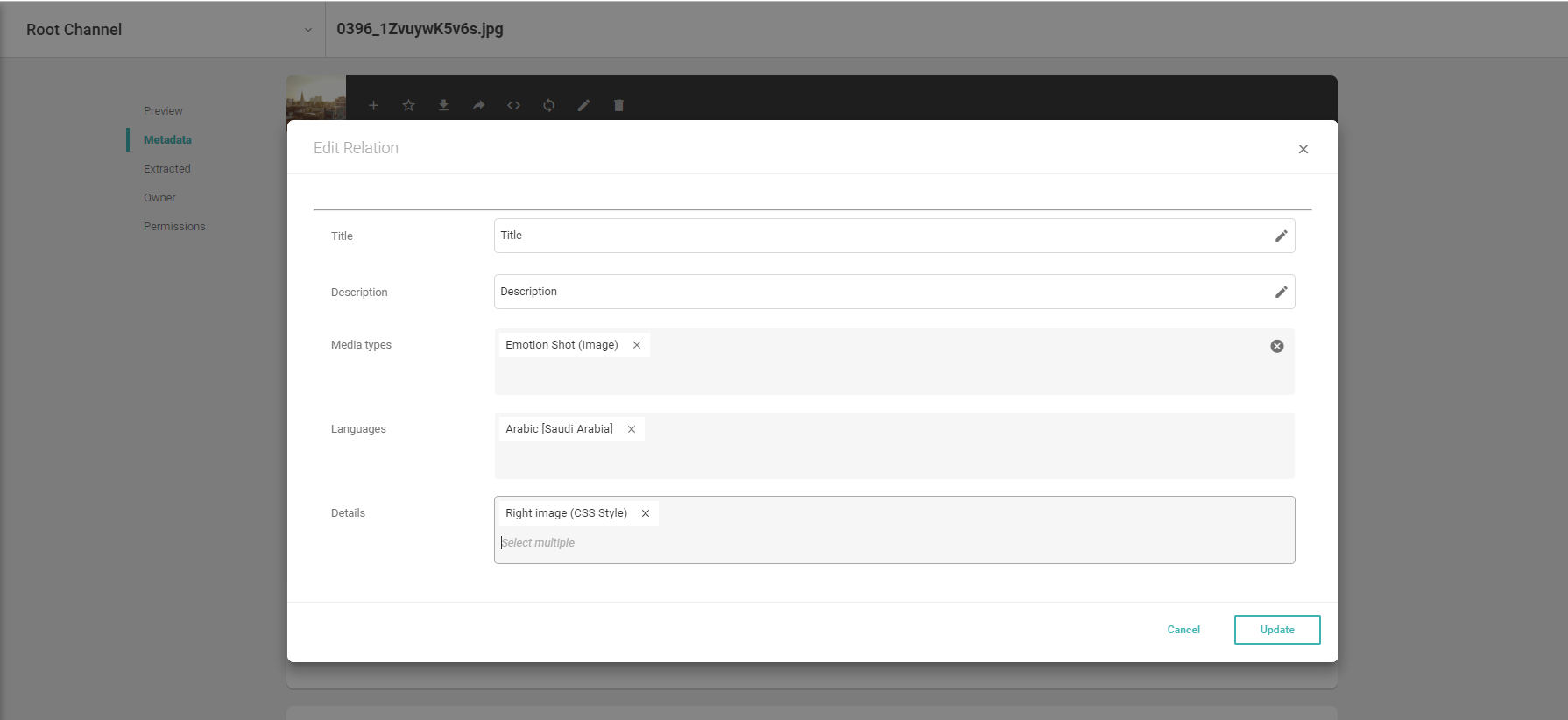Select the Metadata section
The width and height of the screenshot is (1568, 720).
tap(167, 140)
